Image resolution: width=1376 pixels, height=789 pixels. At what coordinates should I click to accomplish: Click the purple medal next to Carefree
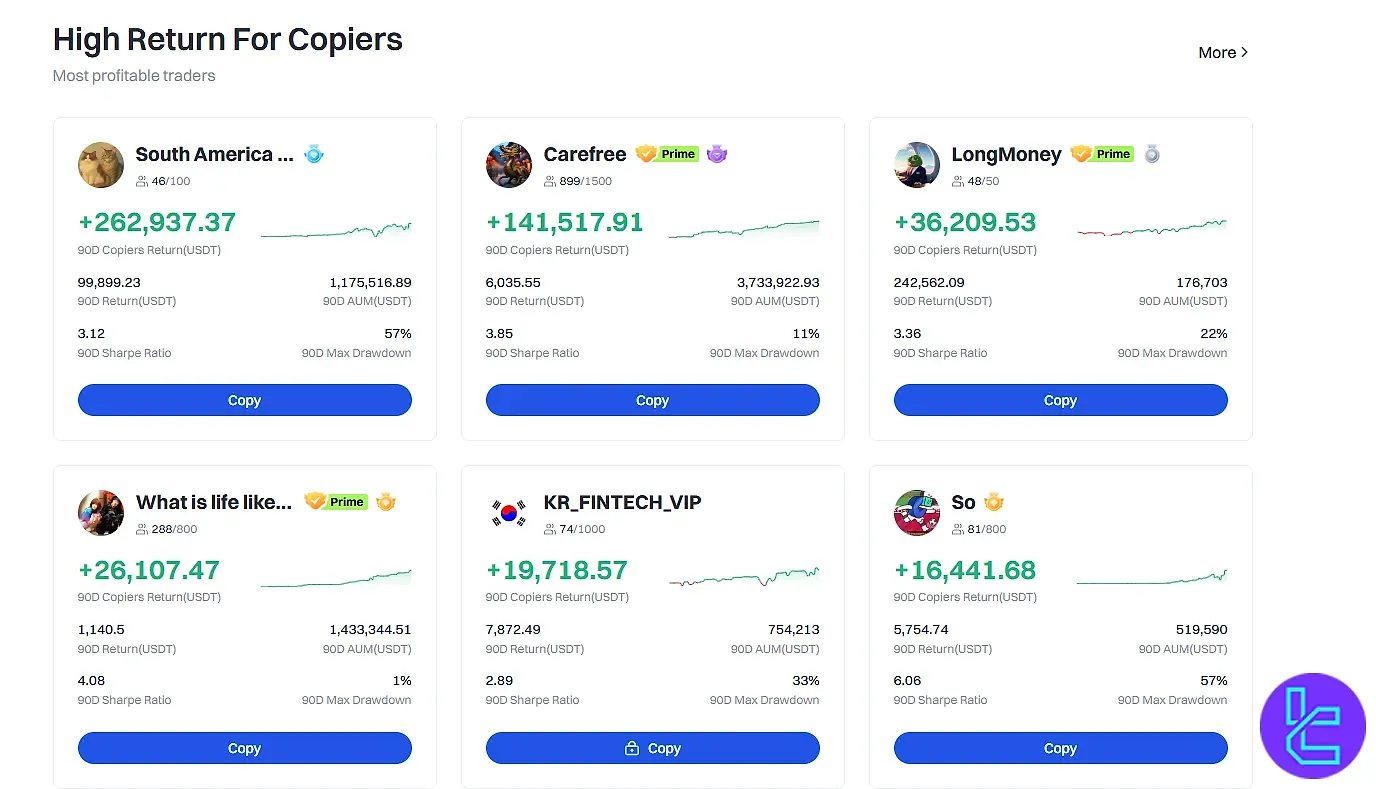(x=716, y=154)
